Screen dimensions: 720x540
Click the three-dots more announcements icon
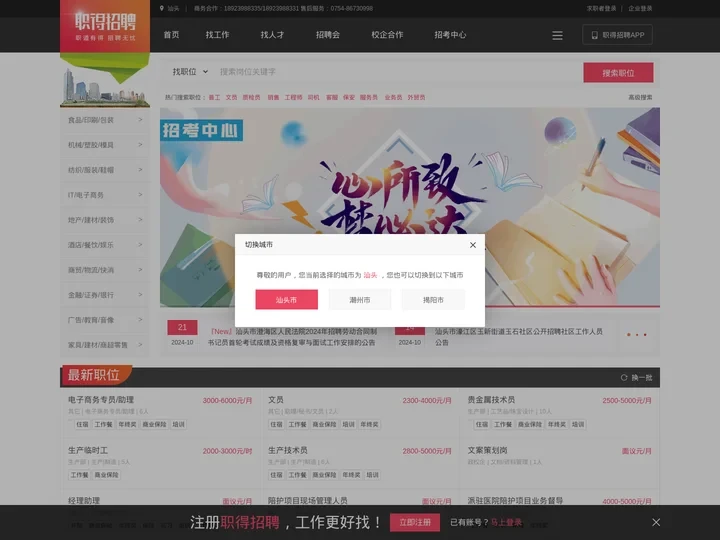pyautogui.click(x=636, y=335)
